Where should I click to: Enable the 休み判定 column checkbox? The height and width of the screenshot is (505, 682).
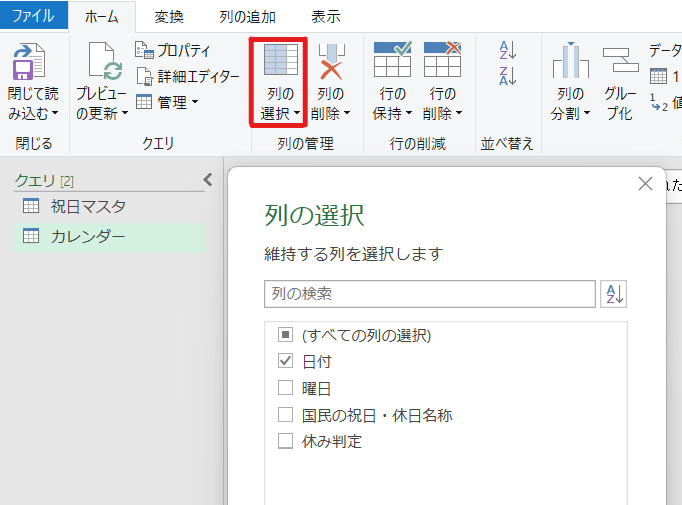pyautogui.click(x=285, y=441)
